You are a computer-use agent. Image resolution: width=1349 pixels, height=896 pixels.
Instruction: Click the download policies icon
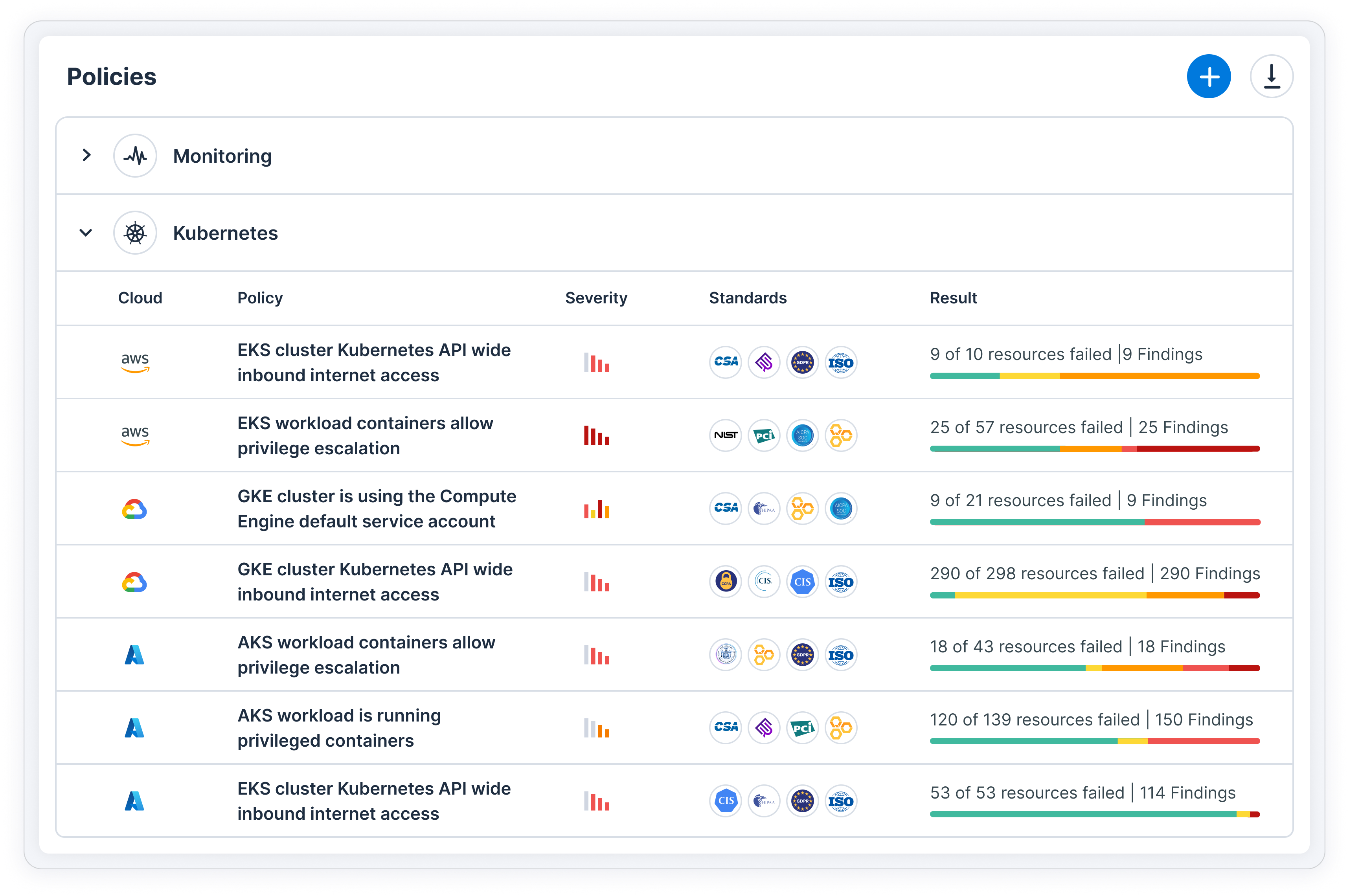pos(1271,77)
